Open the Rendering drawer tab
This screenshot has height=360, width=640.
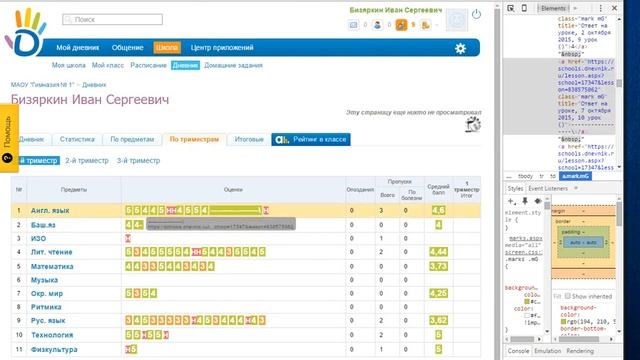(580, 351)
